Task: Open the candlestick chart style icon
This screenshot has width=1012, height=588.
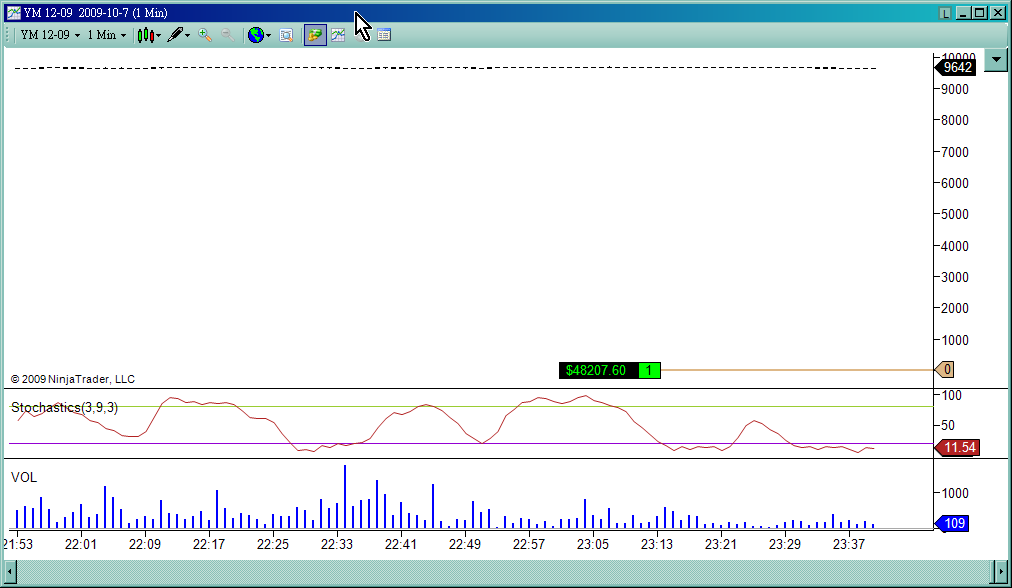Action: (146, 35)
